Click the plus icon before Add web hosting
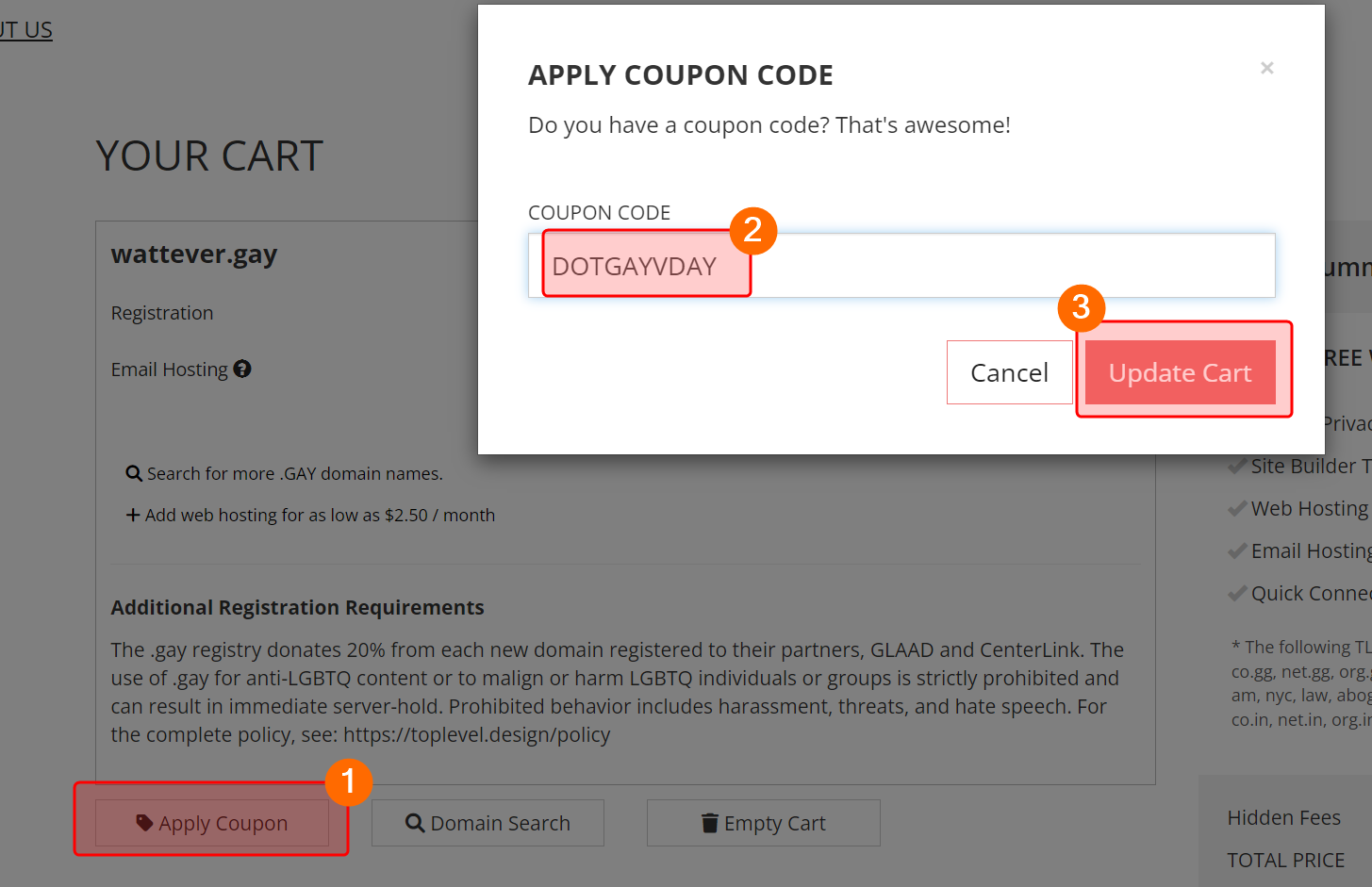The image size is (1372, 887). coord(133,515)
